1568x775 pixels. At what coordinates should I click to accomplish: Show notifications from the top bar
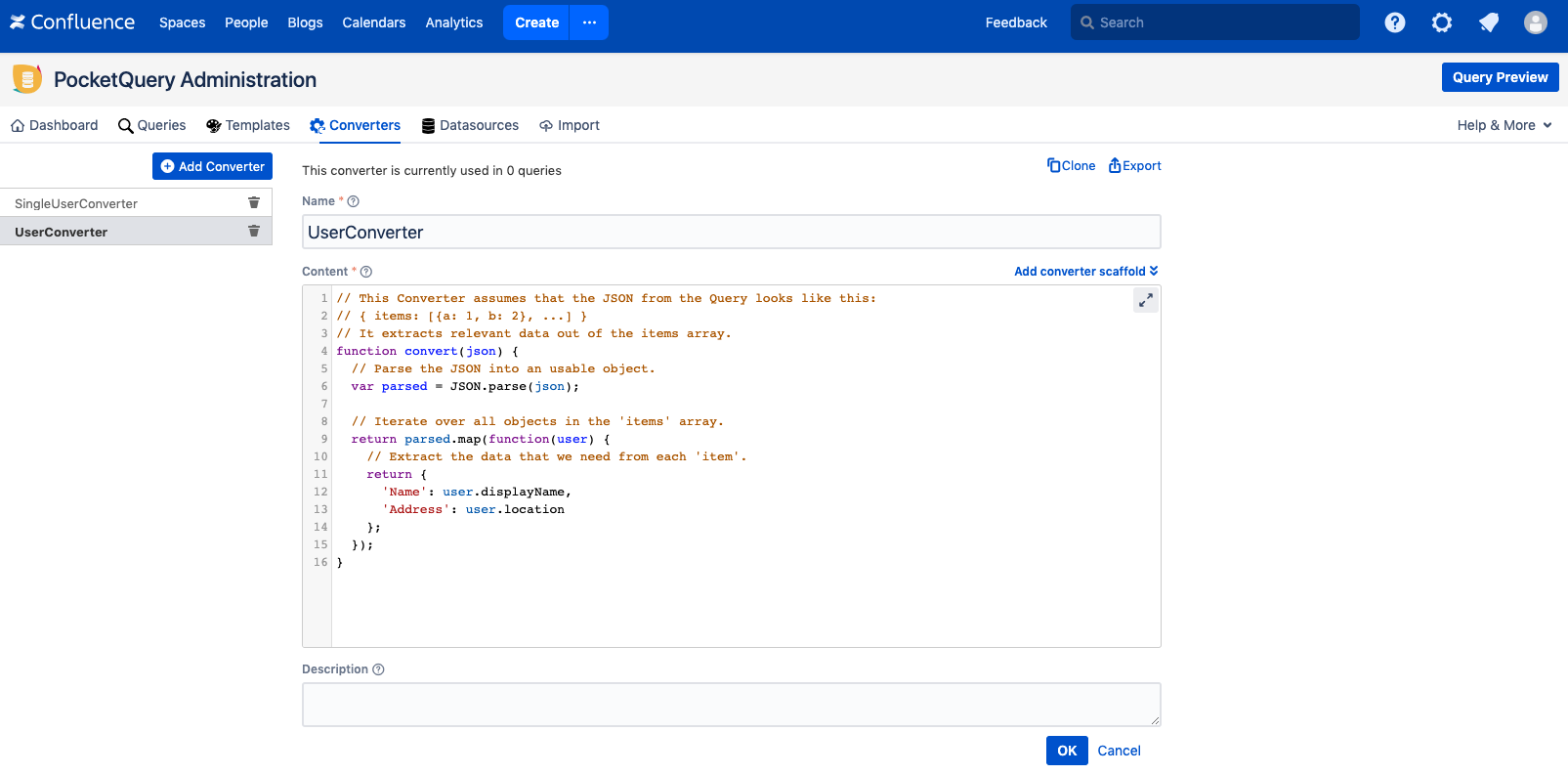click(1488, 22)
